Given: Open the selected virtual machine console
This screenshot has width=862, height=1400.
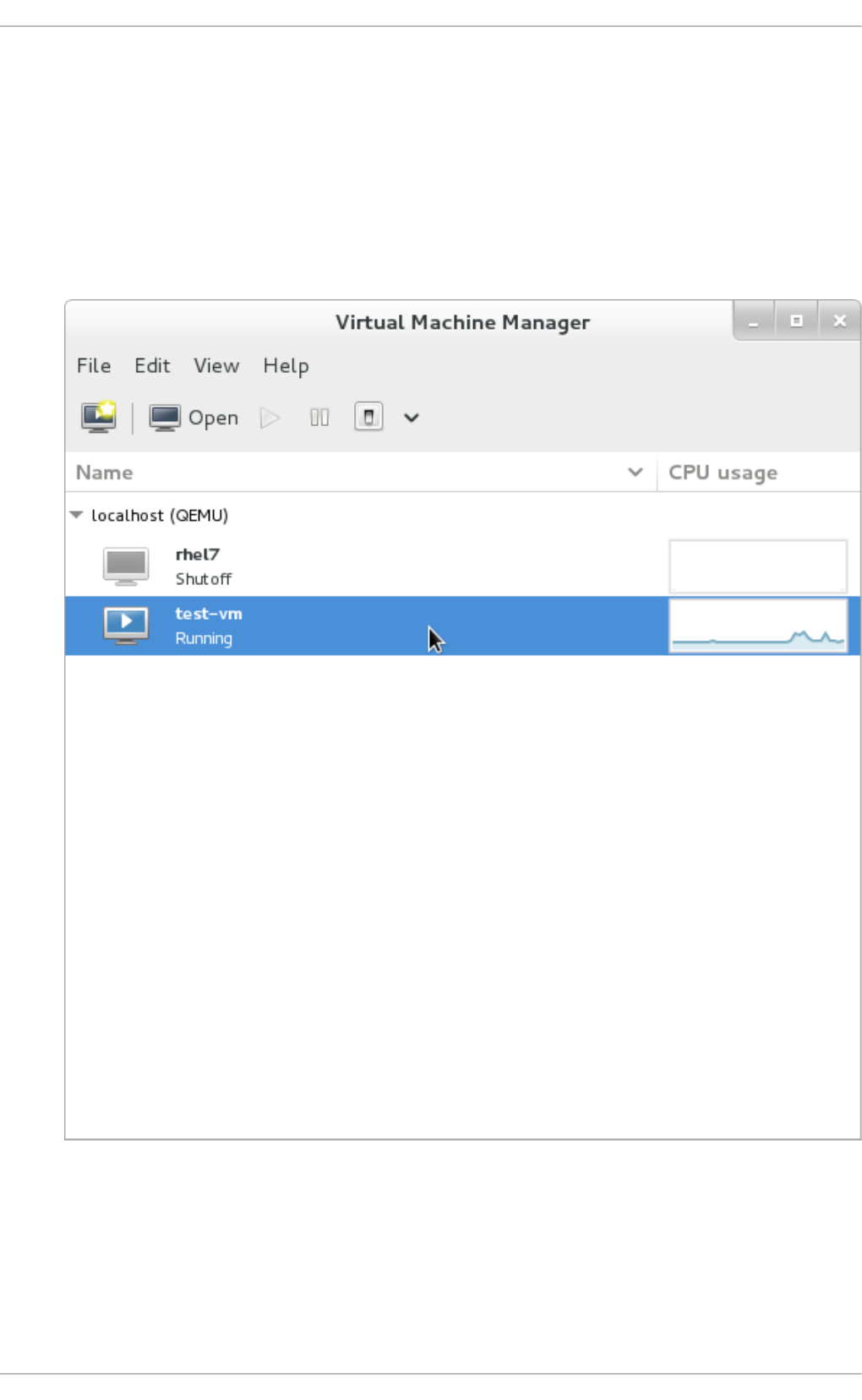Looking at the screenshot, I should tap(194, 418).
